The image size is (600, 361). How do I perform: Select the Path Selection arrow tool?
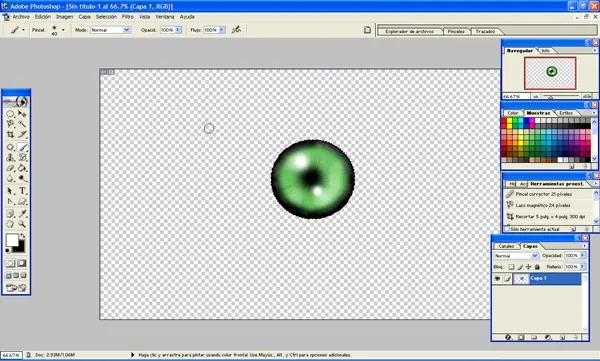(10, 191)
